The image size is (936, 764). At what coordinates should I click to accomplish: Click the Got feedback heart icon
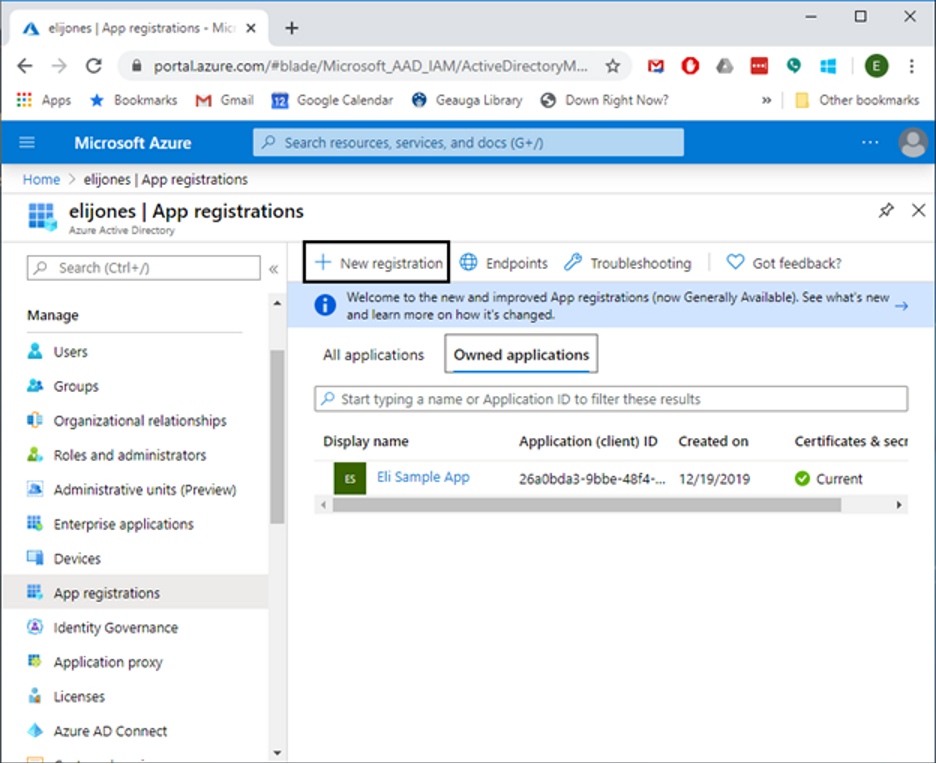(x=735, y=263)
